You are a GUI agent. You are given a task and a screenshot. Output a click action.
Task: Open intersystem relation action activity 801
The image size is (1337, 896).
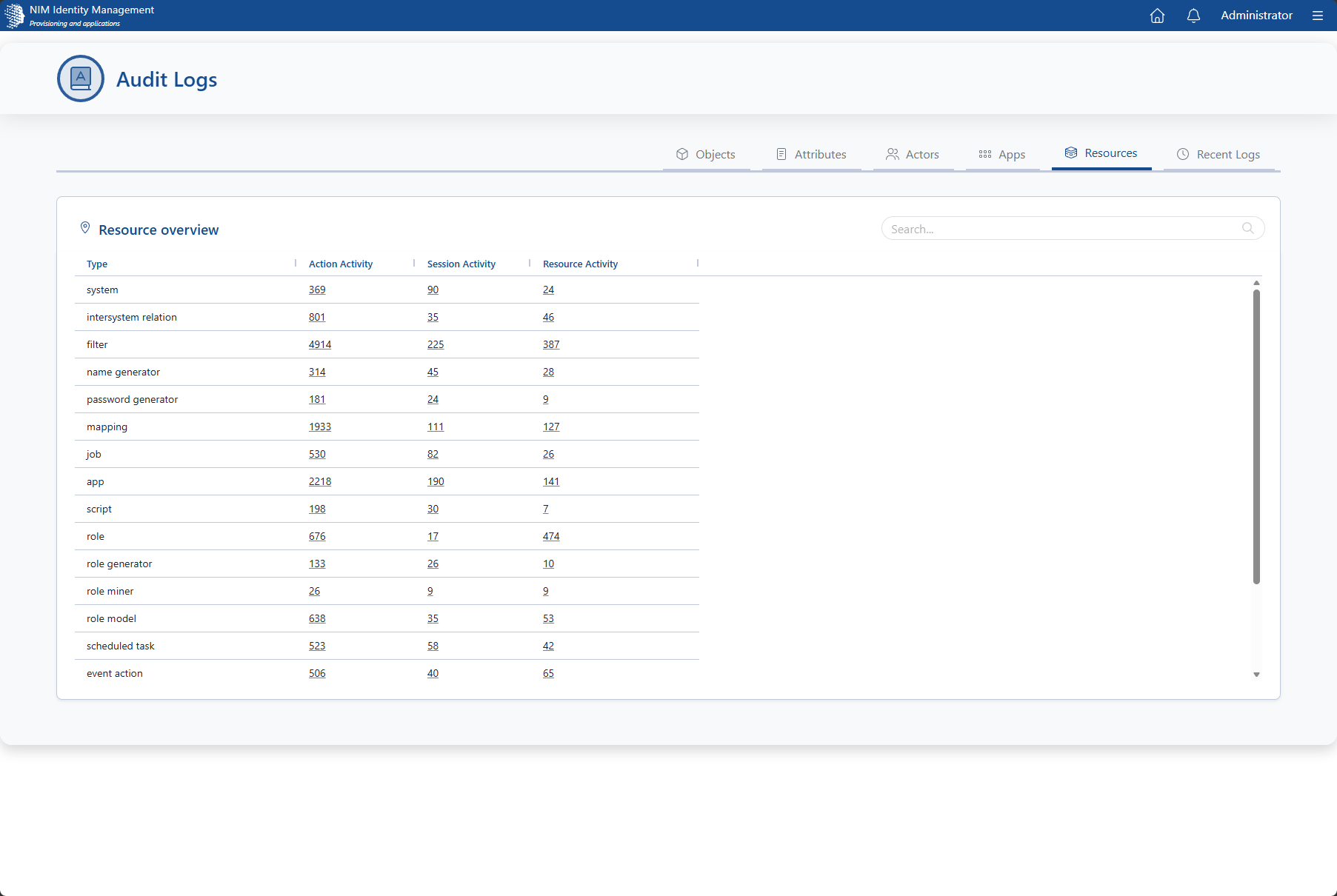(x=317, y=317)
